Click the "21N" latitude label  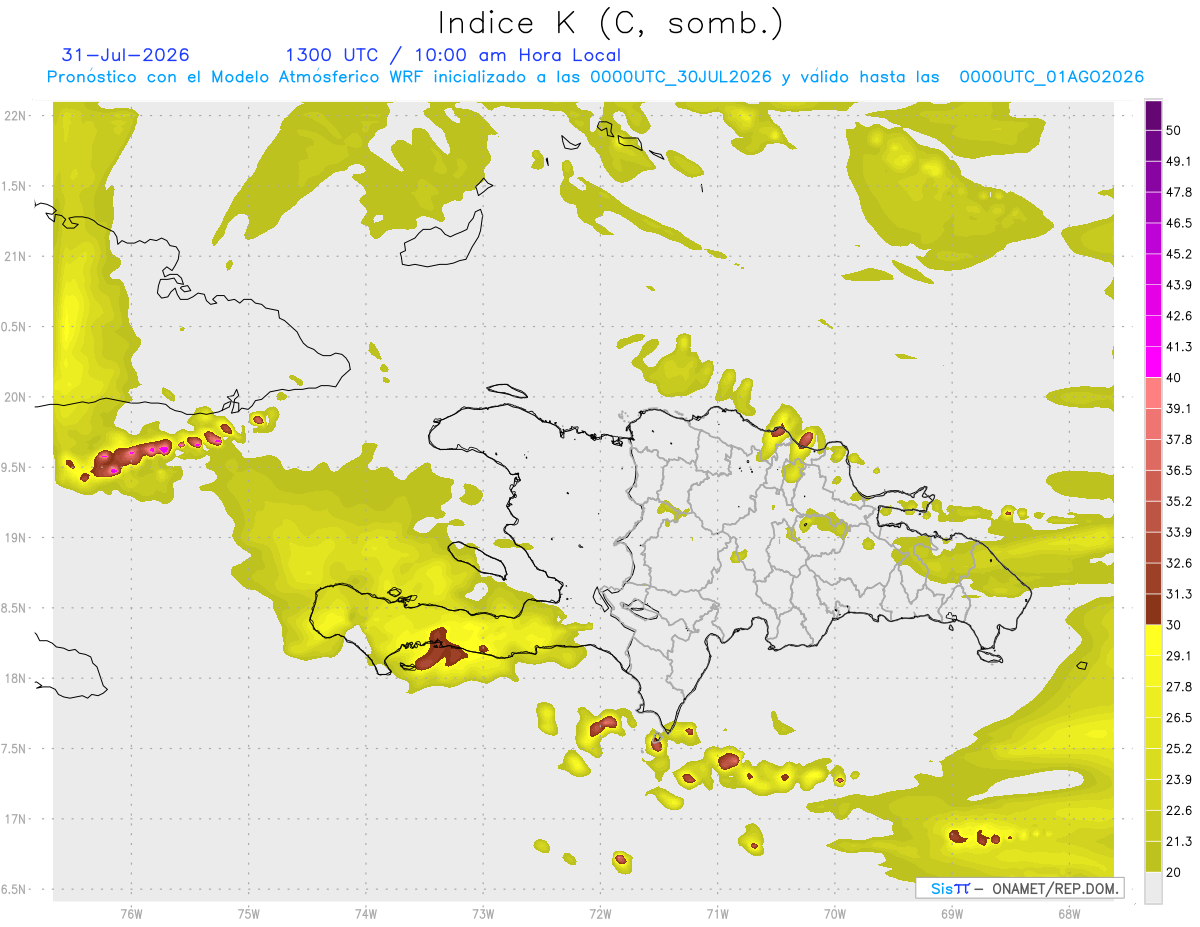coord(16,256)
